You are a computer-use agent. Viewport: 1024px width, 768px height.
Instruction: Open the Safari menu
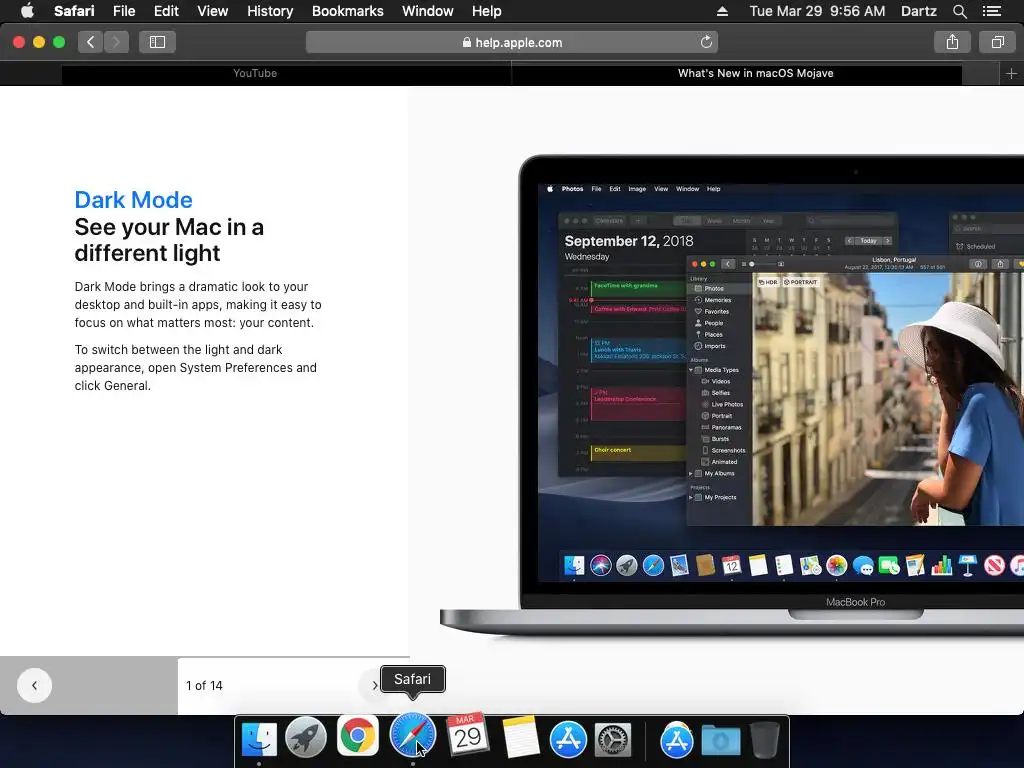tap(74, 11)
